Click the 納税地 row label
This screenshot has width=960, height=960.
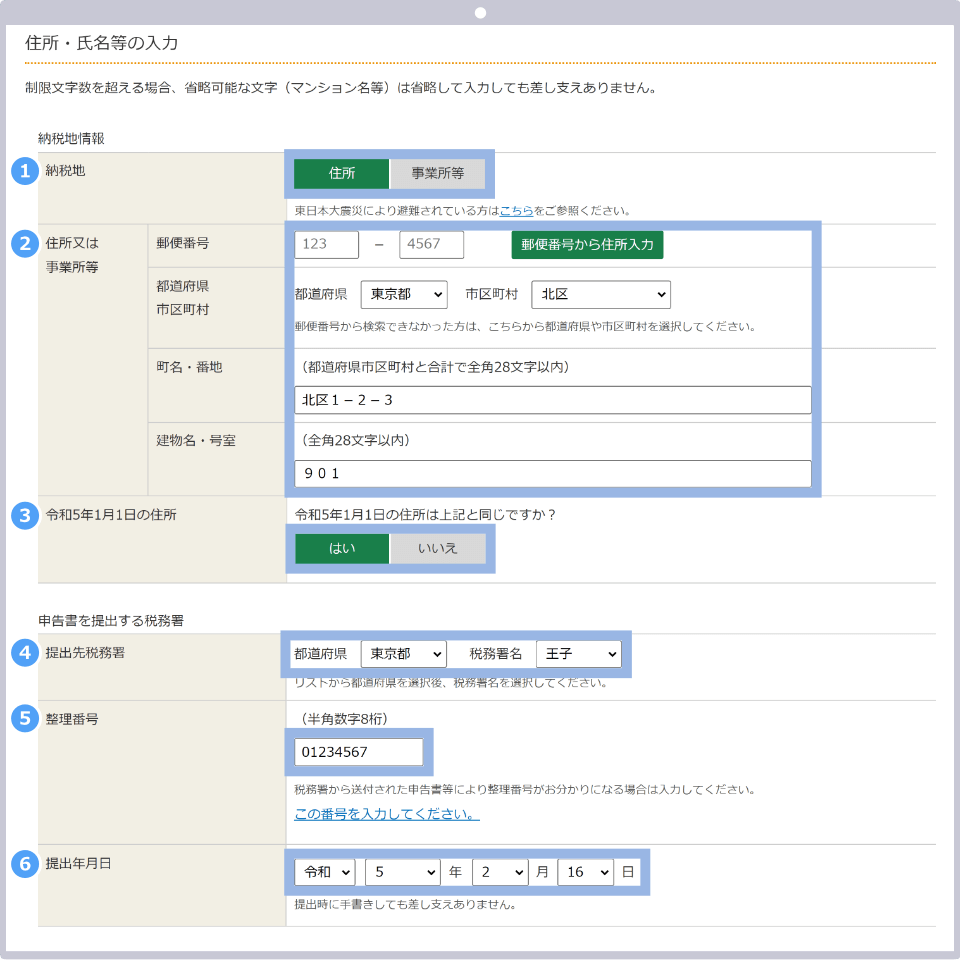point(66,170)
